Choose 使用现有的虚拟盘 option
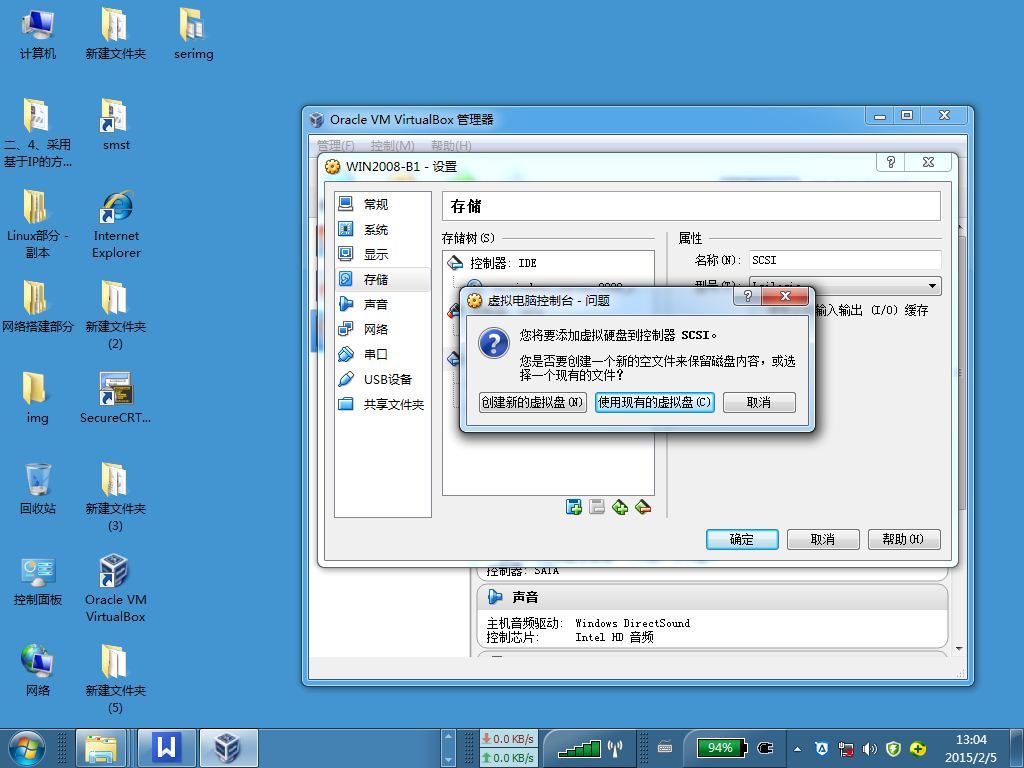1024x768 pixels. coord(654,402)
